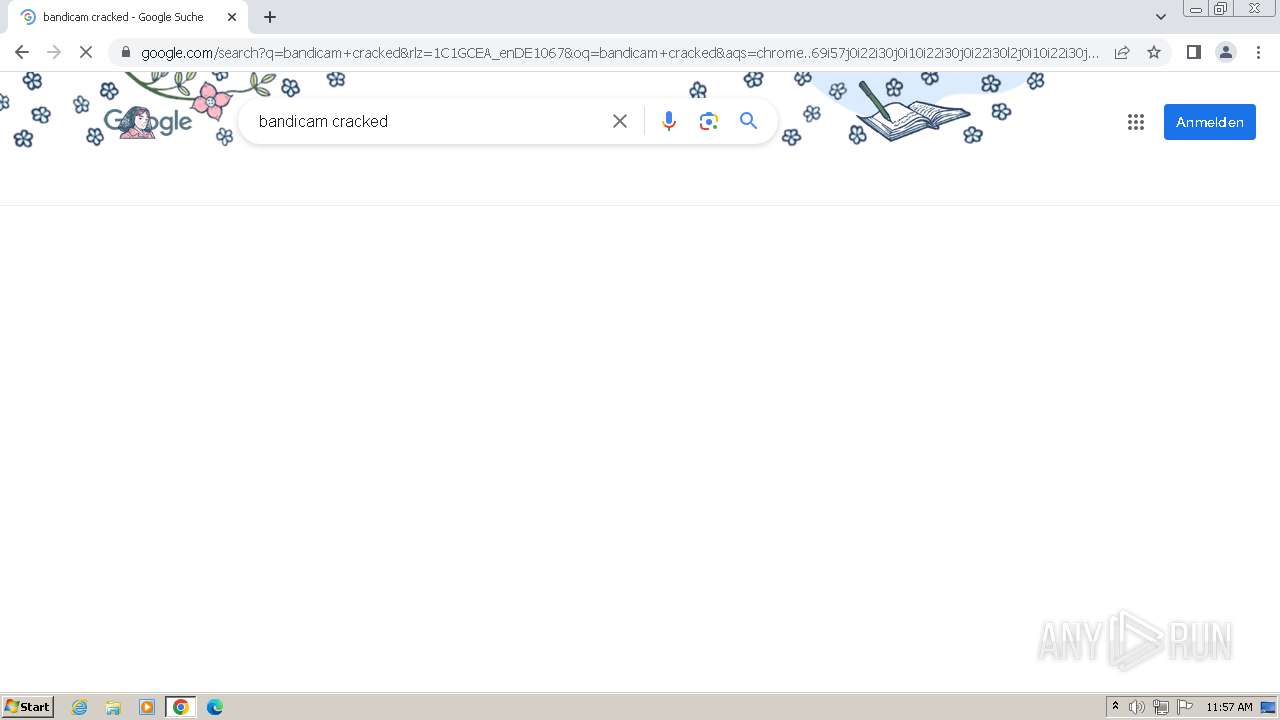Open the Windows Start menu
Screen dimensions: 1280x720
tap(28, 707)
